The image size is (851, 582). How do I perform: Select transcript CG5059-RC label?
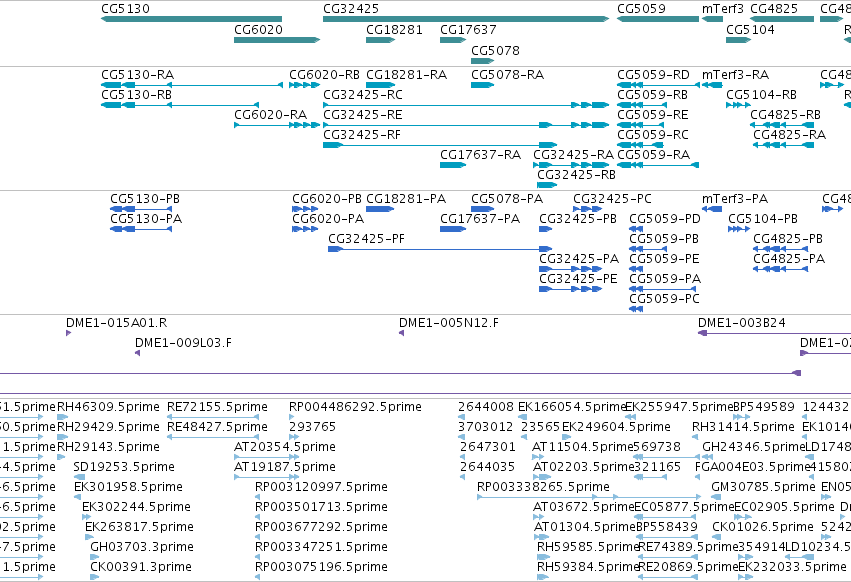click(653, 135)
